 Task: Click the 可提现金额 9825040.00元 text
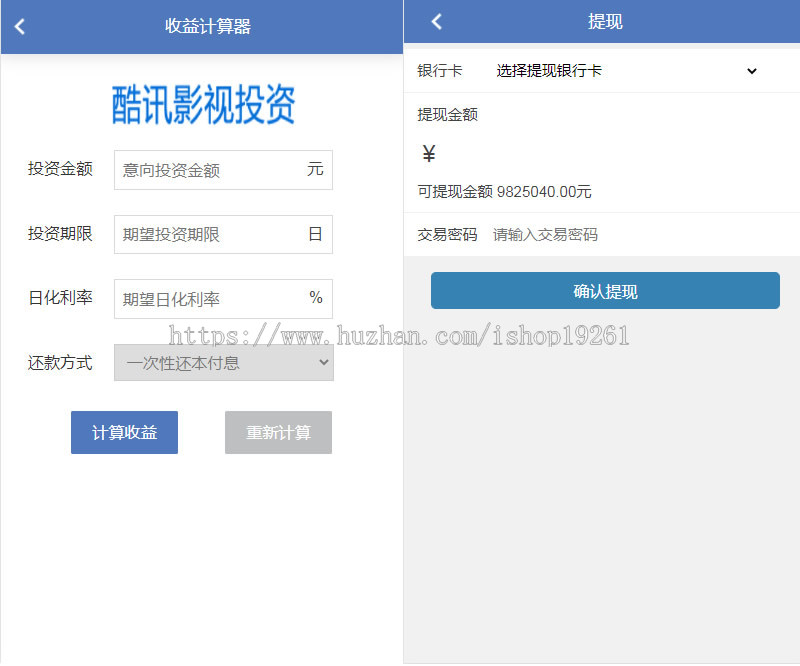[505, 192]
